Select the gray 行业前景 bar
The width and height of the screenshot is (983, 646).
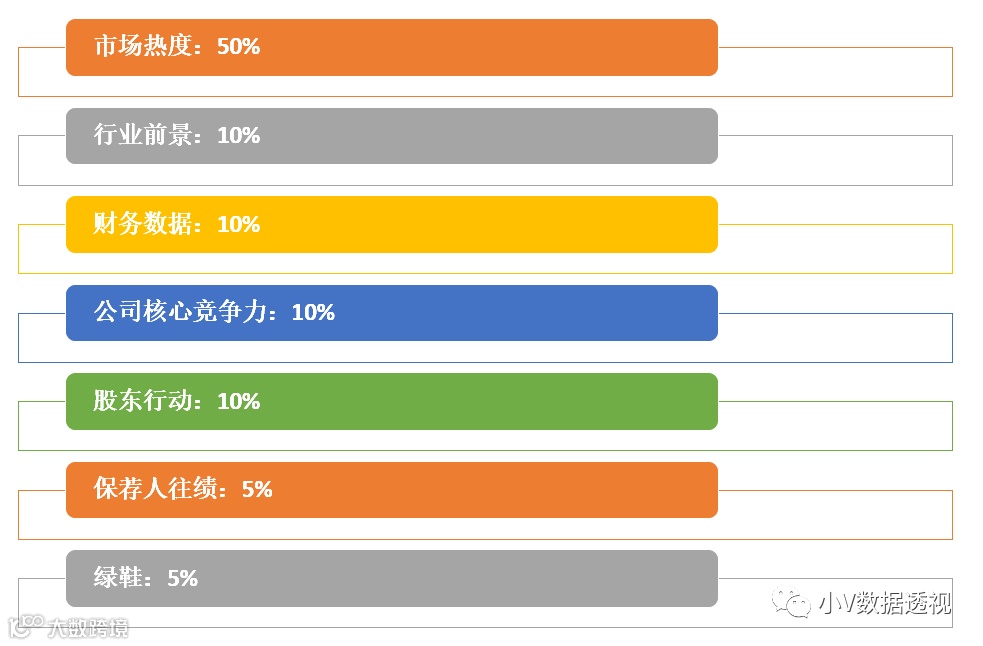[x=391, y=136]
